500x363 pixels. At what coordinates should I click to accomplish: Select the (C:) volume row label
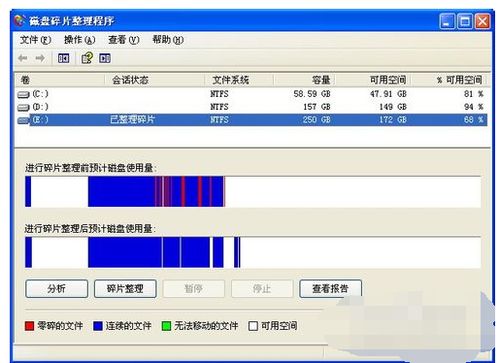coord(40,94)
